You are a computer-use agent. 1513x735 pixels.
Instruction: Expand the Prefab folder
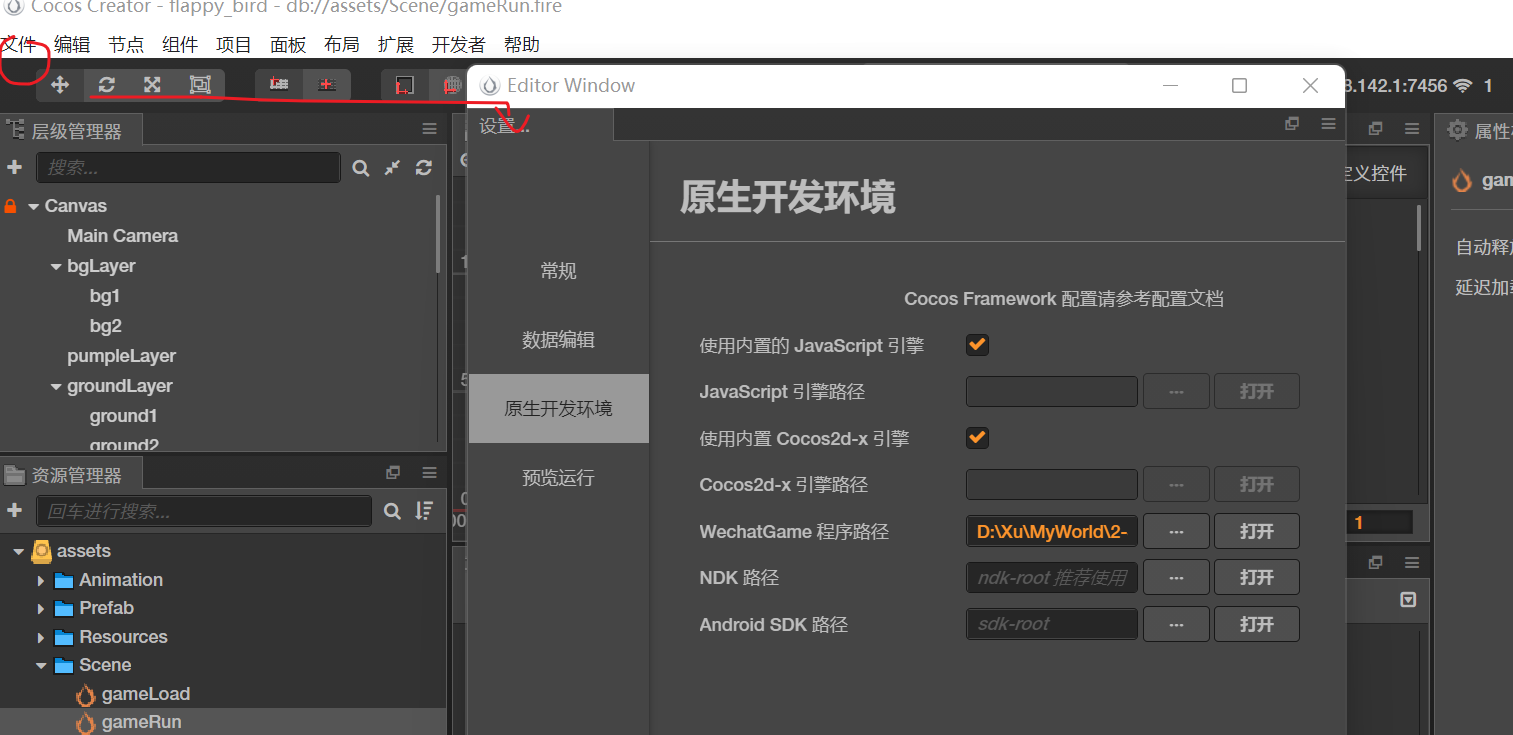coord(41,608)
